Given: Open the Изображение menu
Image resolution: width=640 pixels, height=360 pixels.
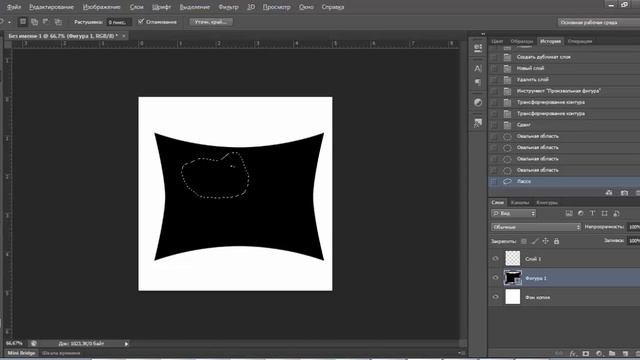Looking at the screenshot, I should click(x=101, y=7).
